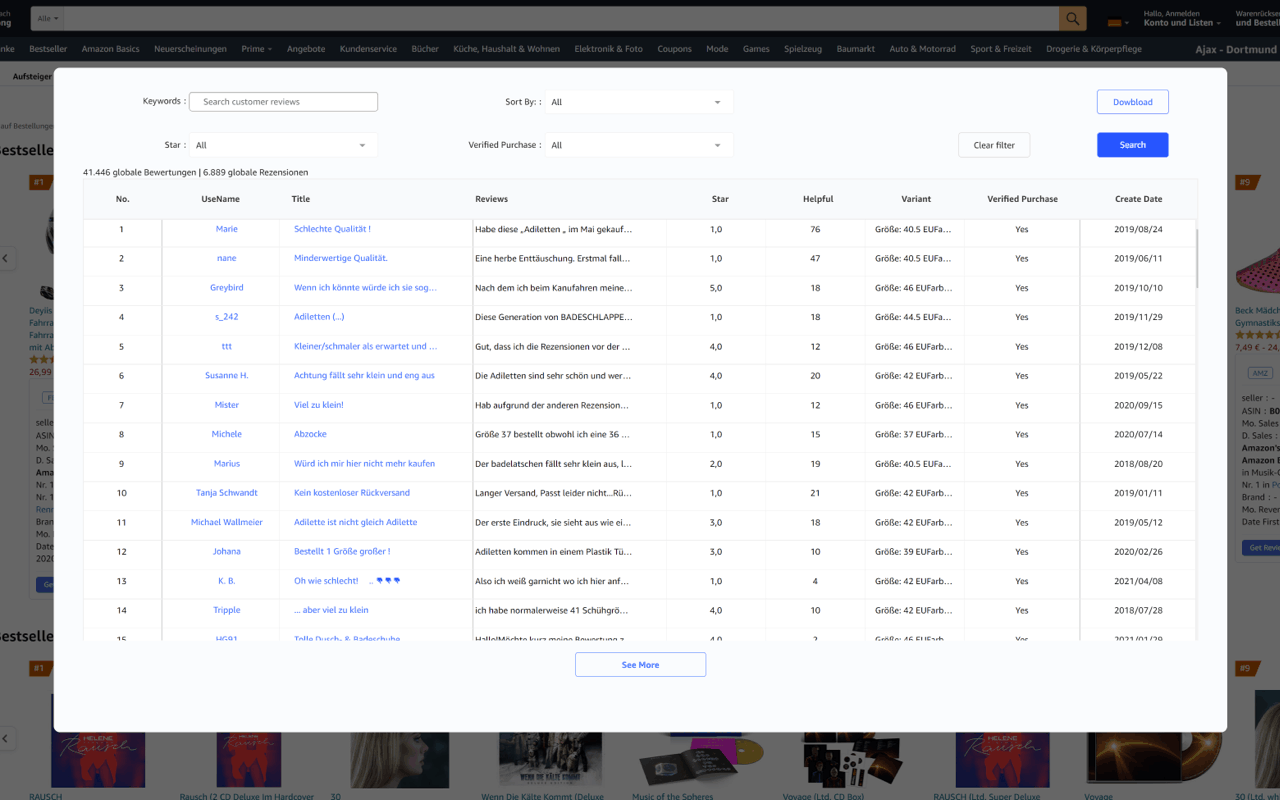Click the German flag language icon
The image size is (1280, 800).
[x=1115, y=21]
